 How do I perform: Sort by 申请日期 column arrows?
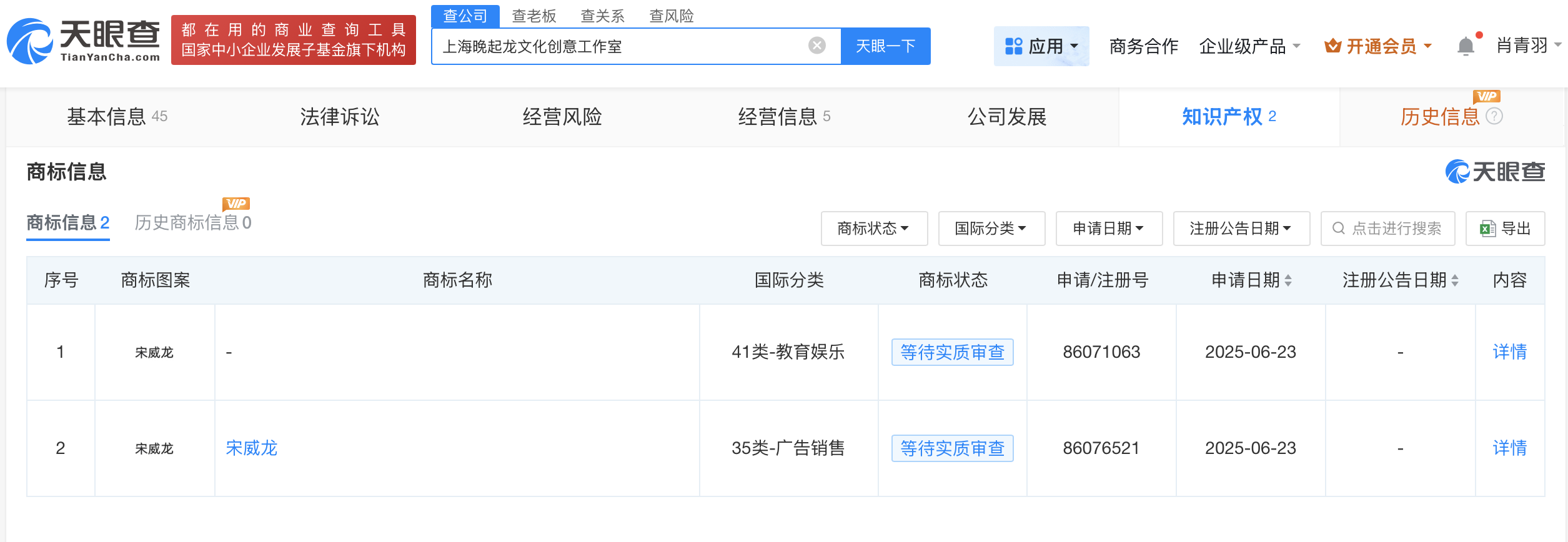(x=1288, y=280)
